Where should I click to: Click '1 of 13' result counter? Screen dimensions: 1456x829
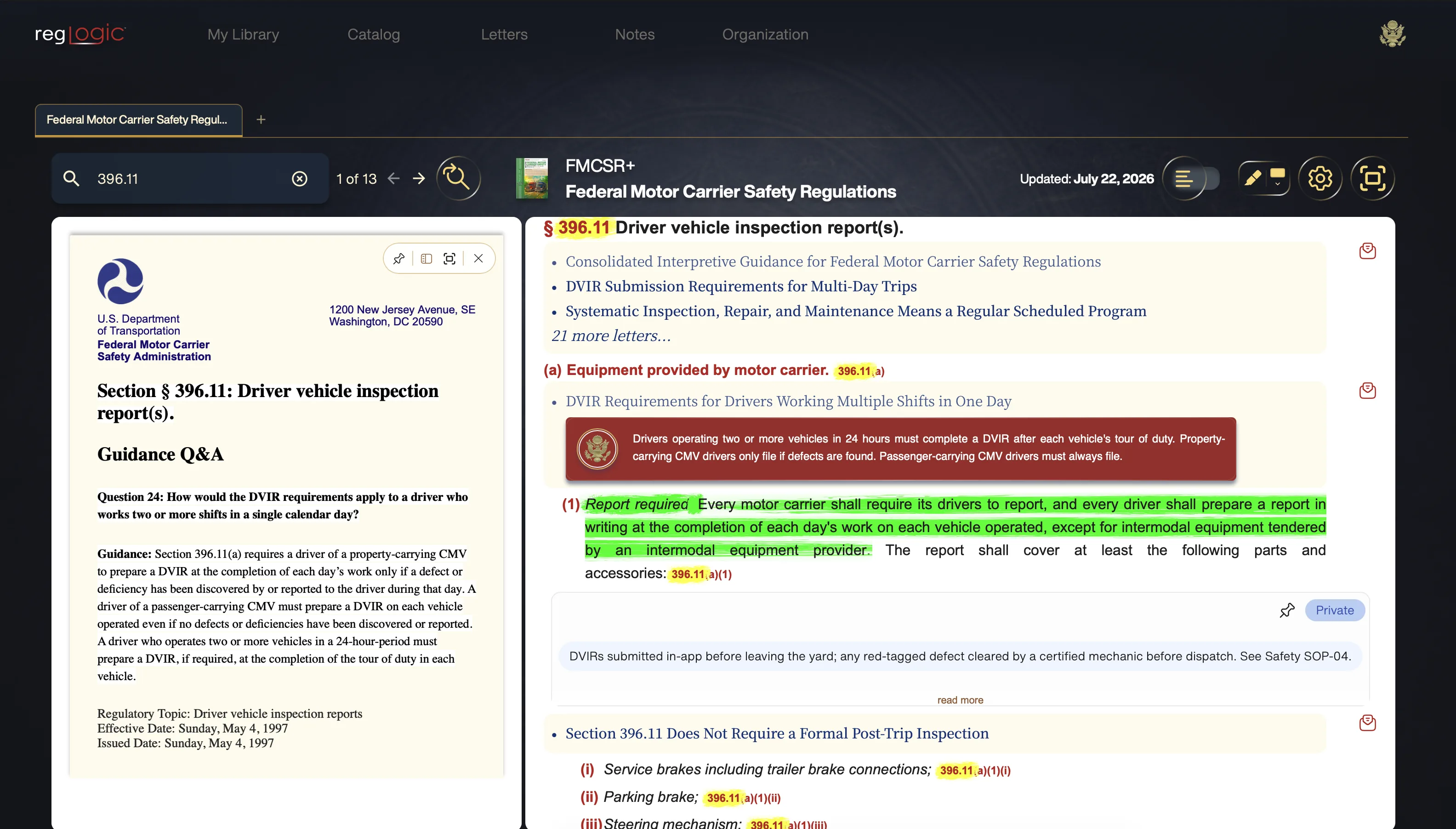pos(357,179)
